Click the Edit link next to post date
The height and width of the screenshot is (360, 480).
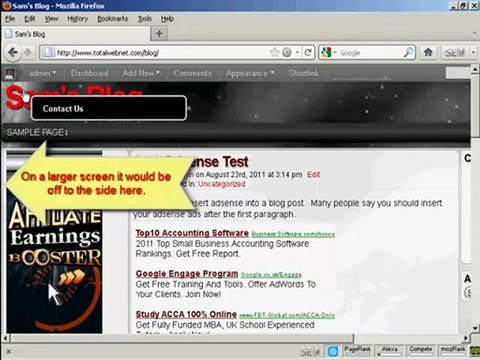tap(313, 175)
